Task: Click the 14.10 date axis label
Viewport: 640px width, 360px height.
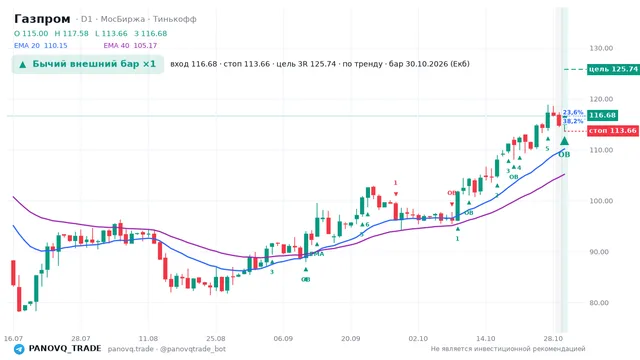Action: [486, 339]
